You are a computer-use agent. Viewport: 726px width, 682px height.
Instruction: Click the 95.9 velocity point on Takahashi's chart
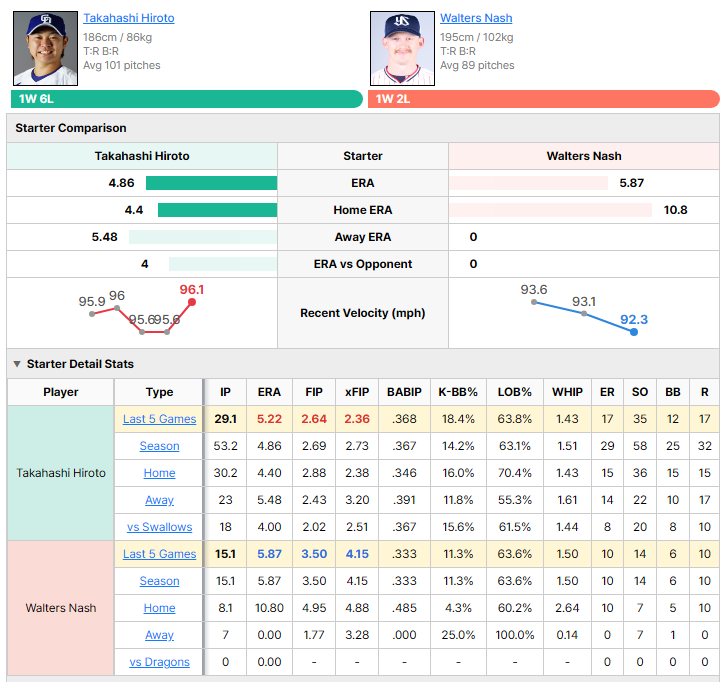(92, 314)
